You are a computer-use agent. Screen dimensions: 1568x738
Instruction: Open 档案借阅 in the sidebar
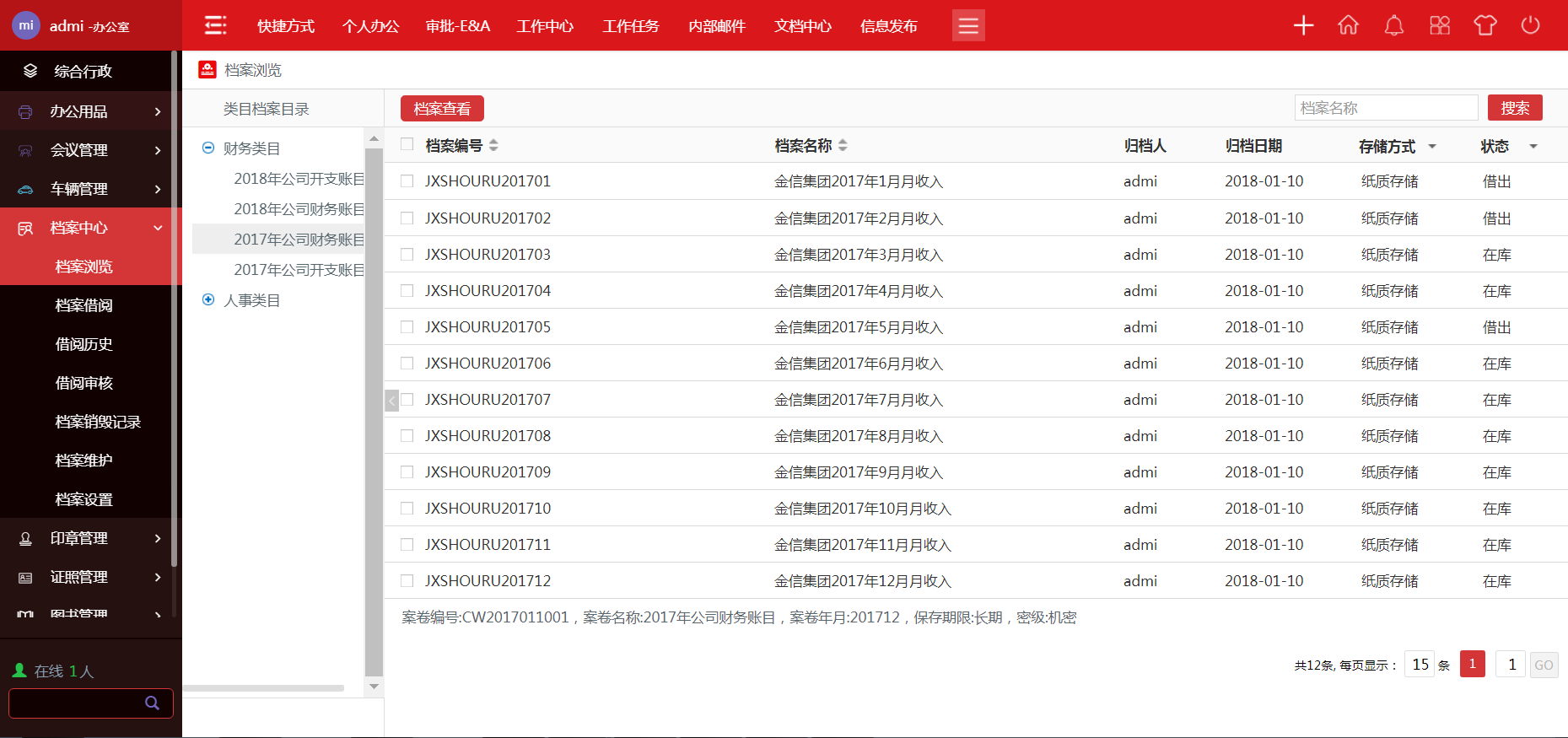(x=84, y=305)
